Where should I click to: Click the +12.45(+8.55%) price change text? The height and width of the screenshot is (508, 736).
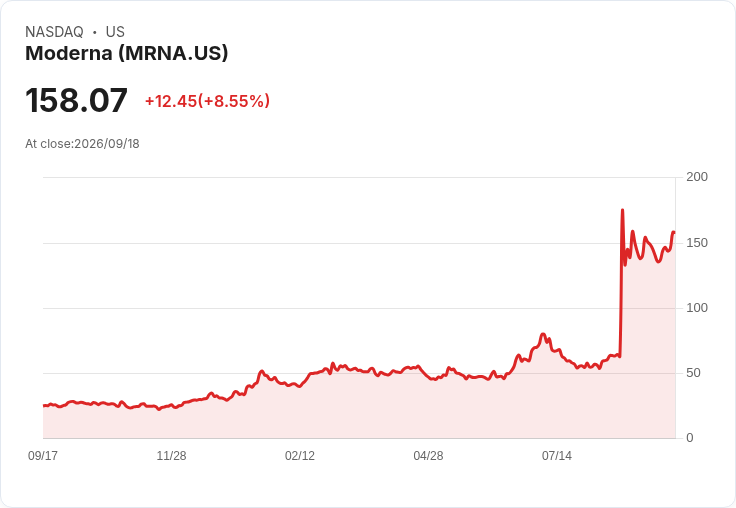pyautogui.click(x=207, y=101)
